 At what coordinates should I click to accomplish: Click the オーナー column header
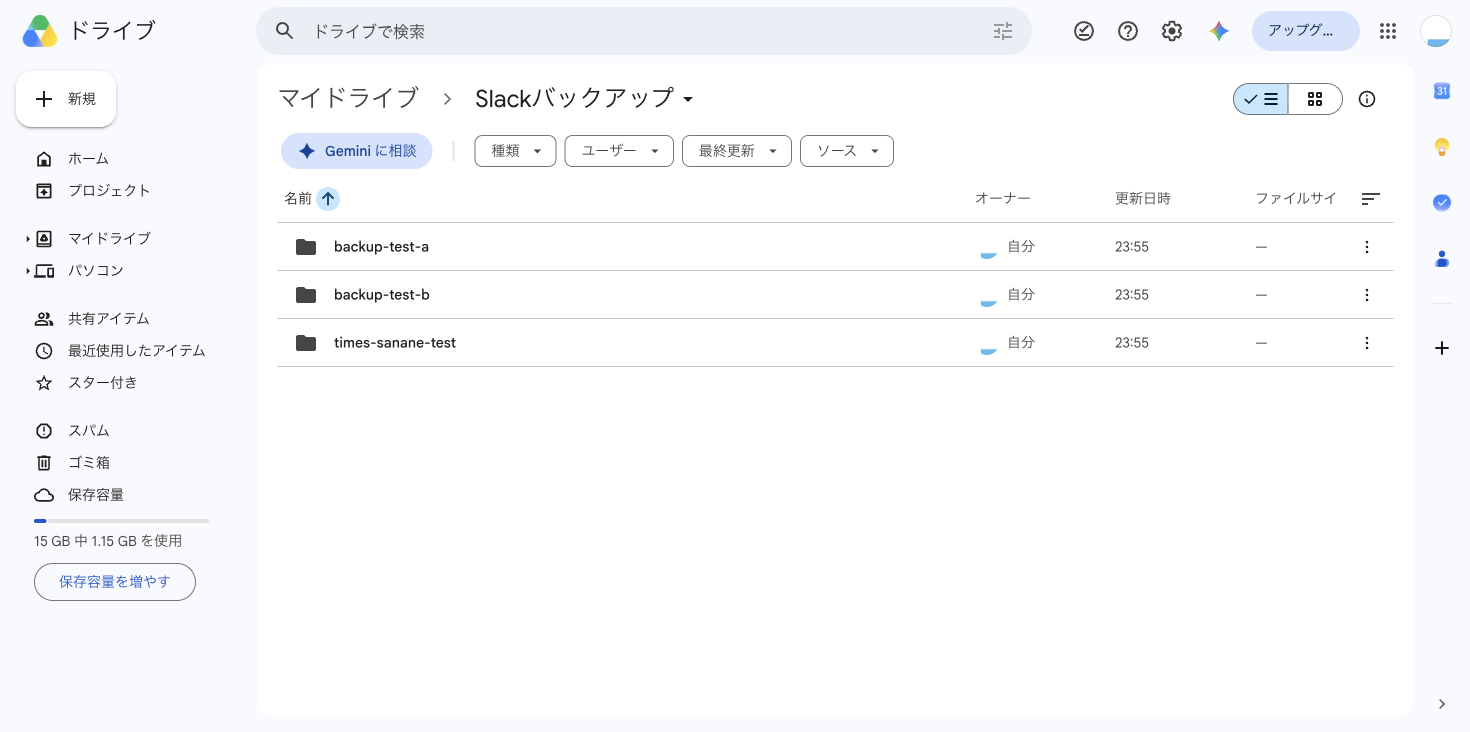tap(1003, 199)
